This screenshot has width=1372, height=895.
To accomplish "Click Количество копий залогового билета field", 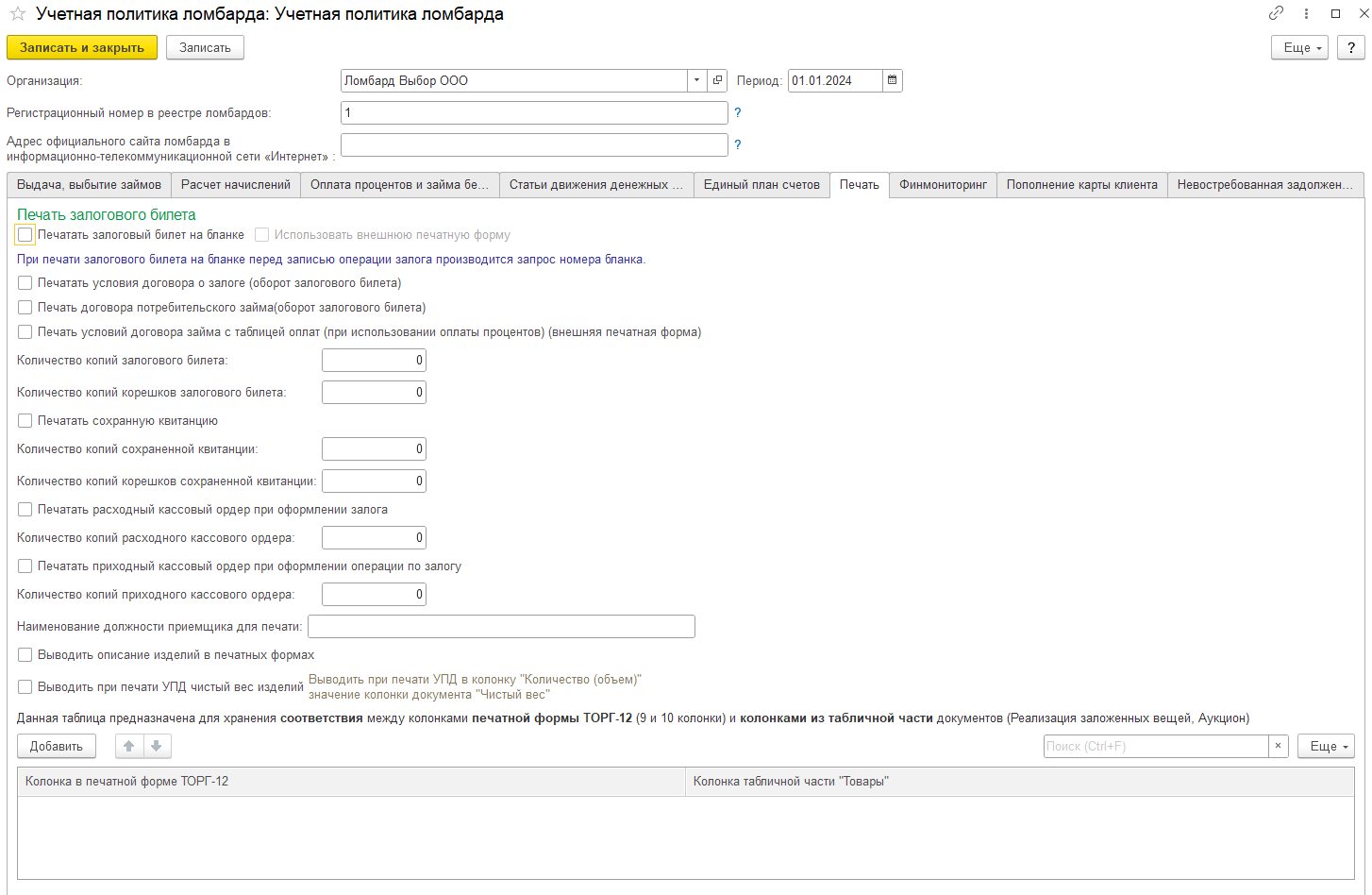I will [x=374, y=360].
